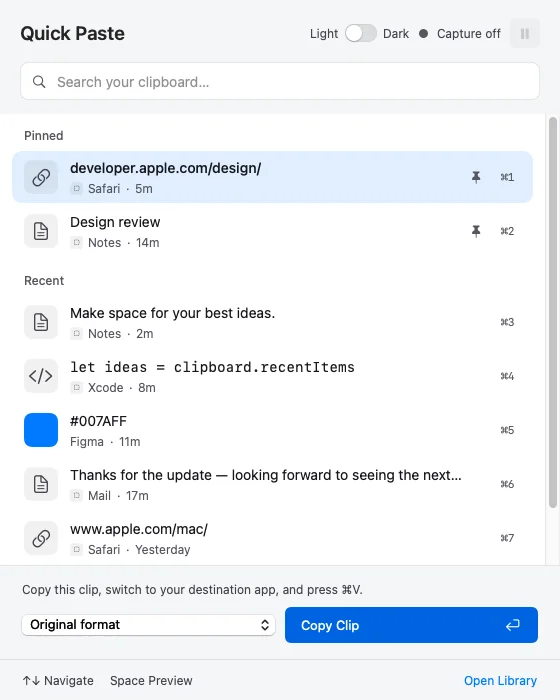Open Library link

click(500, 680)
